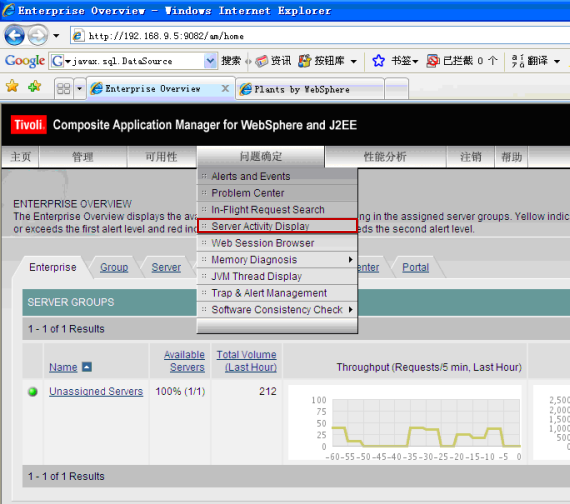Click the 注销 logout menu item
570x504 pixels.
(471, 157)
